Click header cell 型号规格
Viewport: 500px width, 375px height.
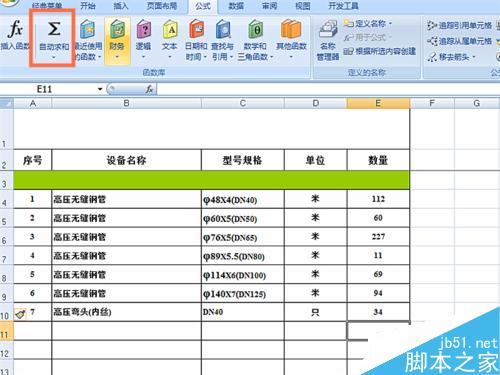[x=243, y=160]
